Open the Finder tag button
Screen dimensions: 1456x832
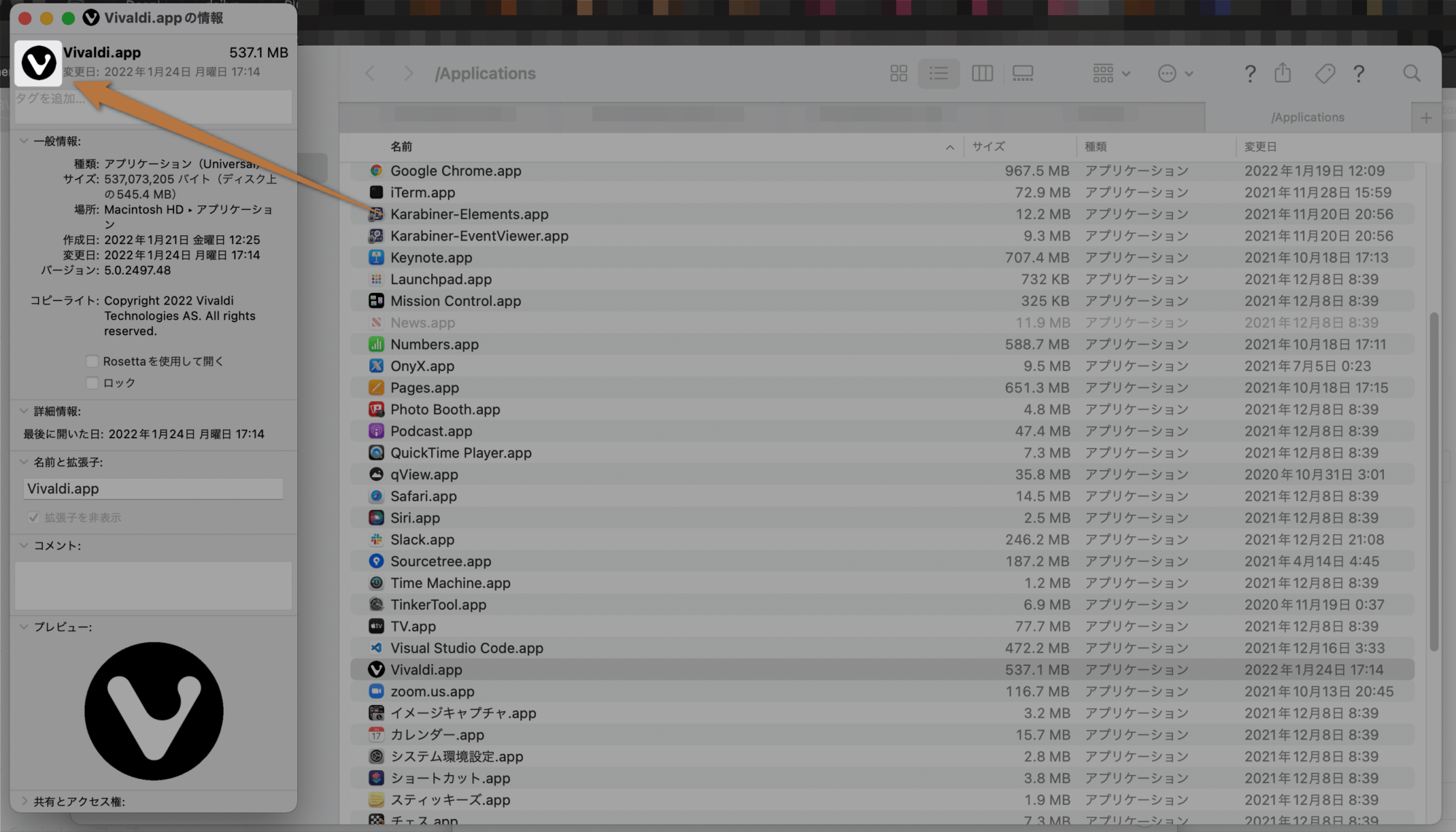[x=1325, y=74]
